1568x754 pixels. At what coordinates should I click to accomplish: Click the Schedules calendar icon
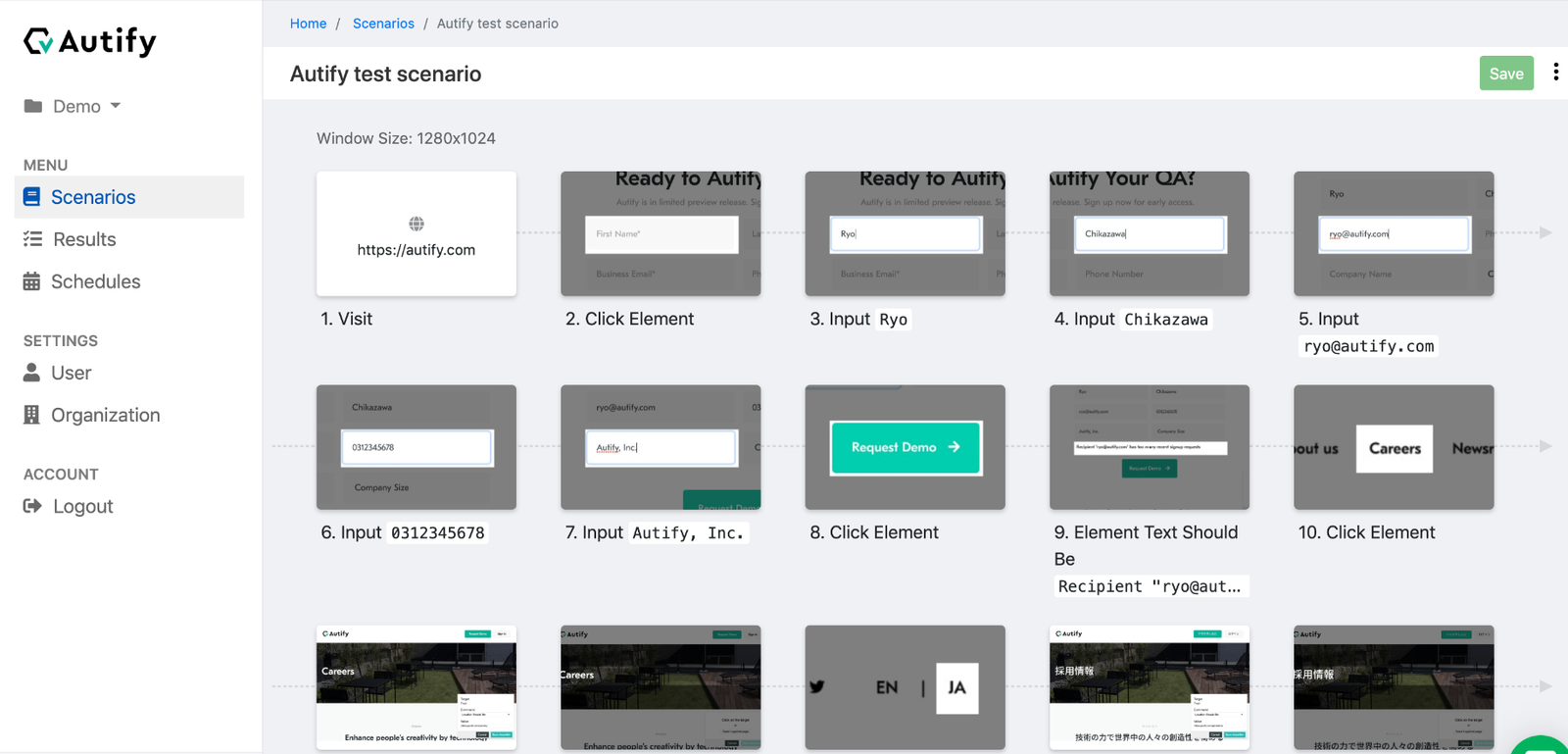32,281
